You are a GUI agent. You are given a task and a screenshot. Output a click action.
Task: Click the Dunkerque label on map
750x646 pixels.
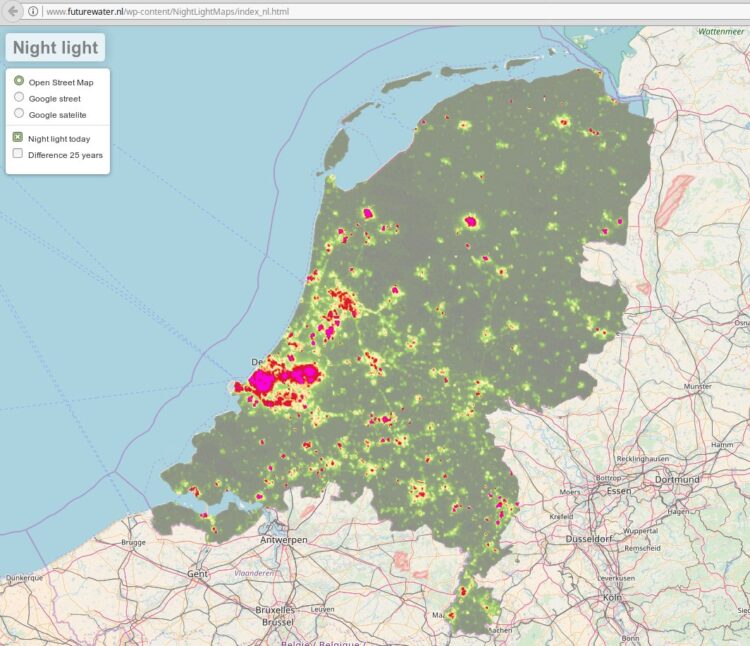24,578
